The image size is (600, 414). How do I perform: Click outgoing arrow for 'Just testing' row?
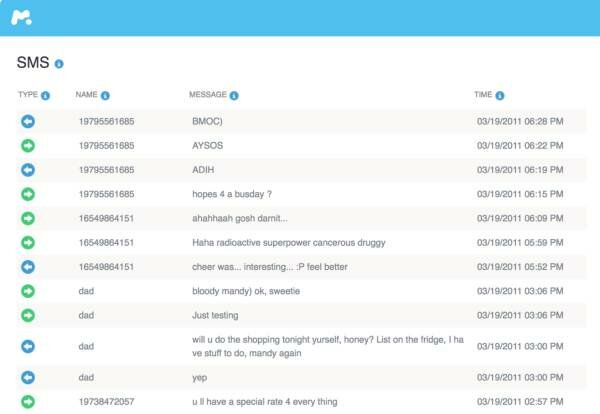[28, 315]
